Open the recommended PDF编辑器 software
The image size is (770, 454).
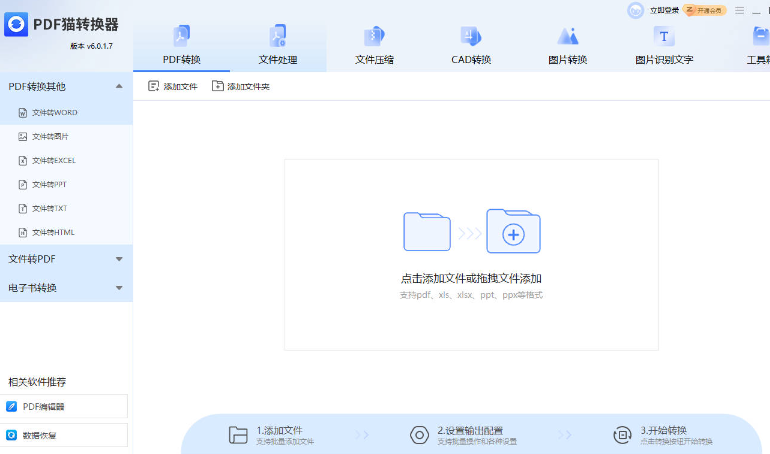[x=65, y=406]
